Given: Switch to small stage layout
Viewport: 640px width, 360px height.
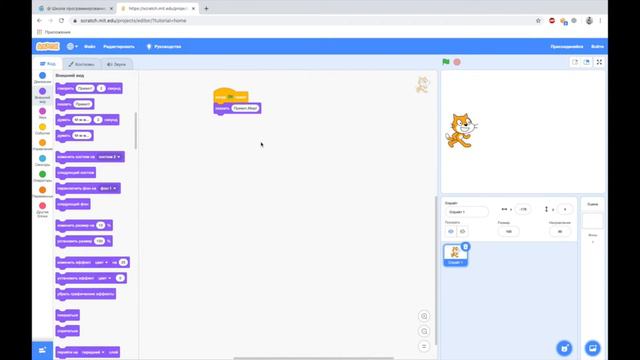Looking at the screenshot, I should click(575, 62).
